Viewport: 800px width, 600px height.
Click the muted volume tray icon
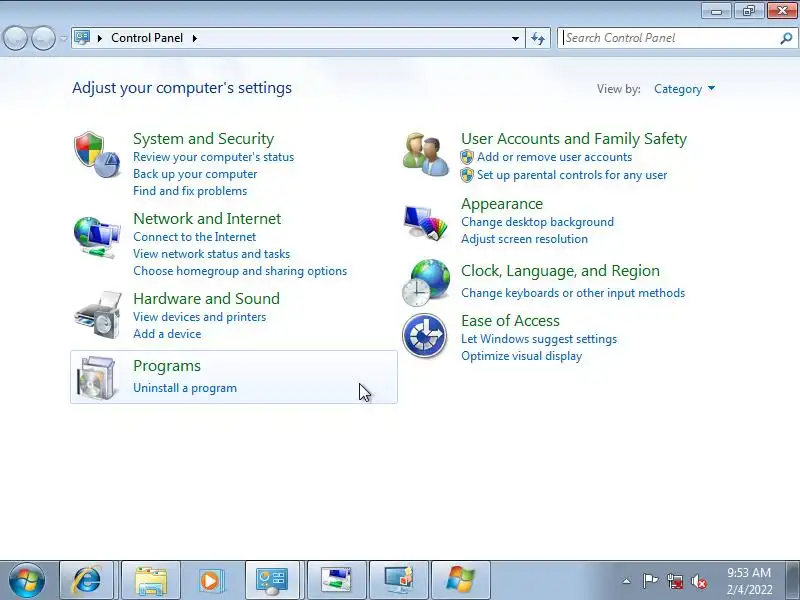point(699,581)
